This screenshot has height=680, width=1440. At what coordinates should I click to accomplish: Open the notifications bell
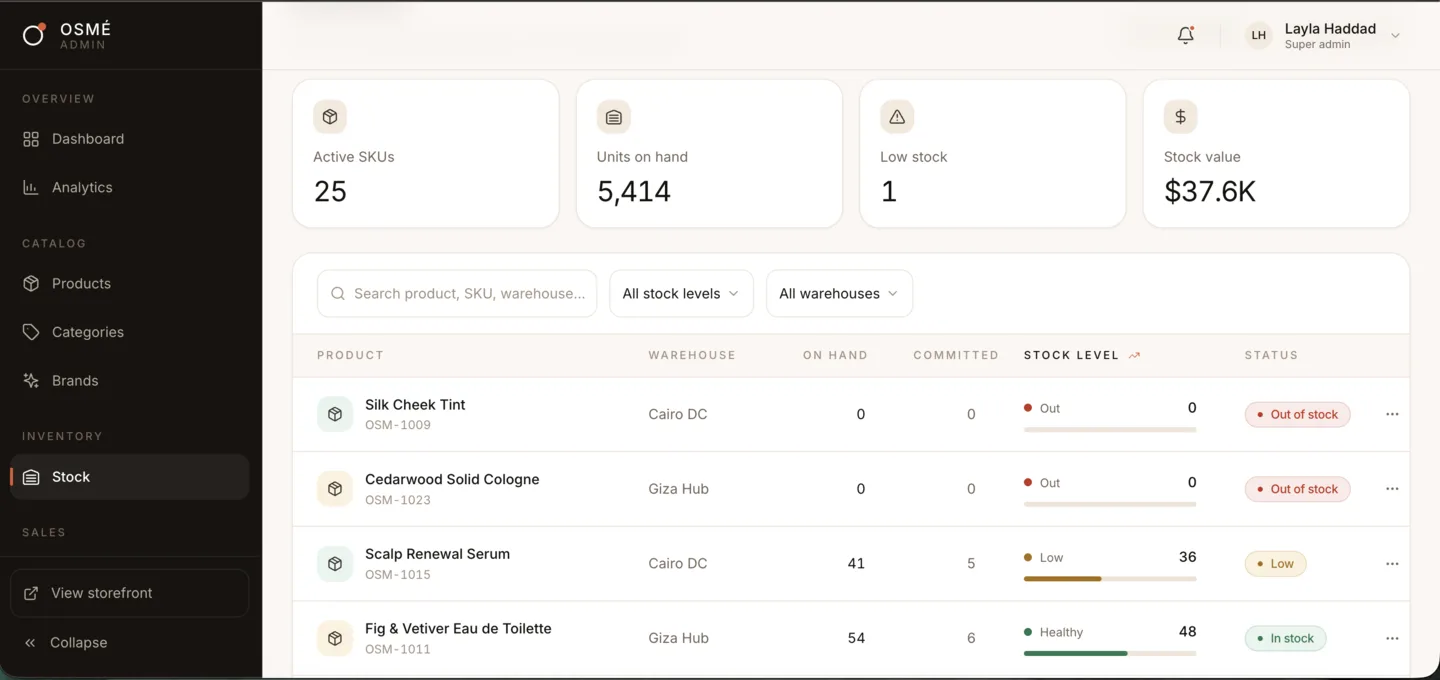coord(1185,35)
